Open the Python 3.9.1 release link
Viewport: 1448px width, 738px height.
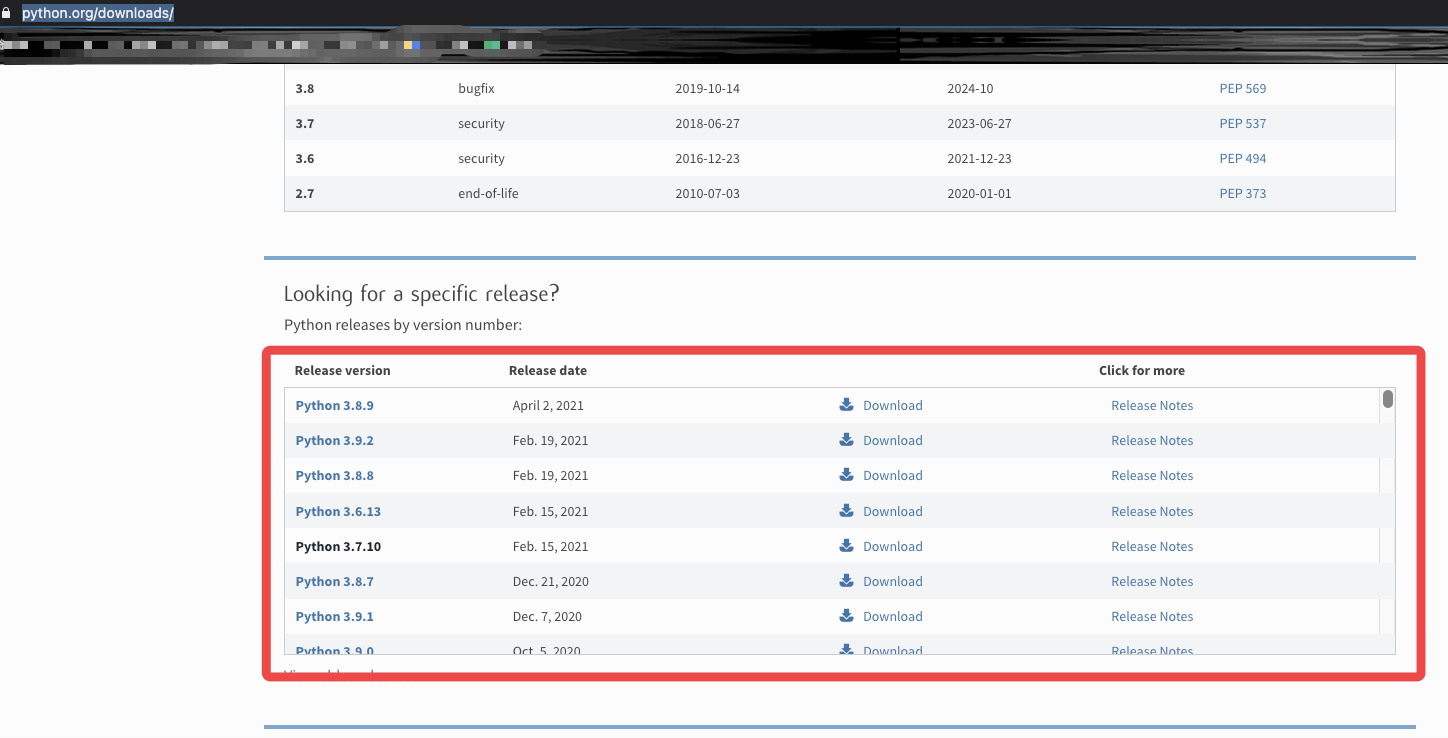(x=334, y=616)
